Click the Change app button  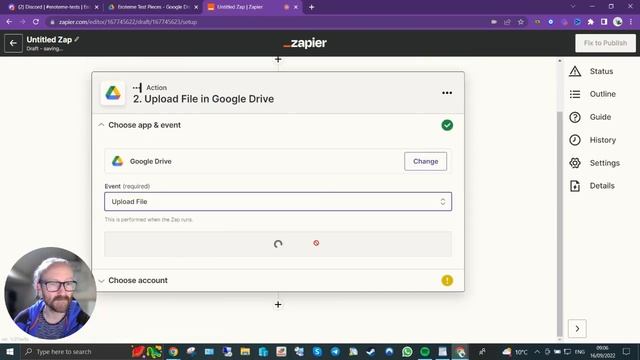[x=425, y=161]
